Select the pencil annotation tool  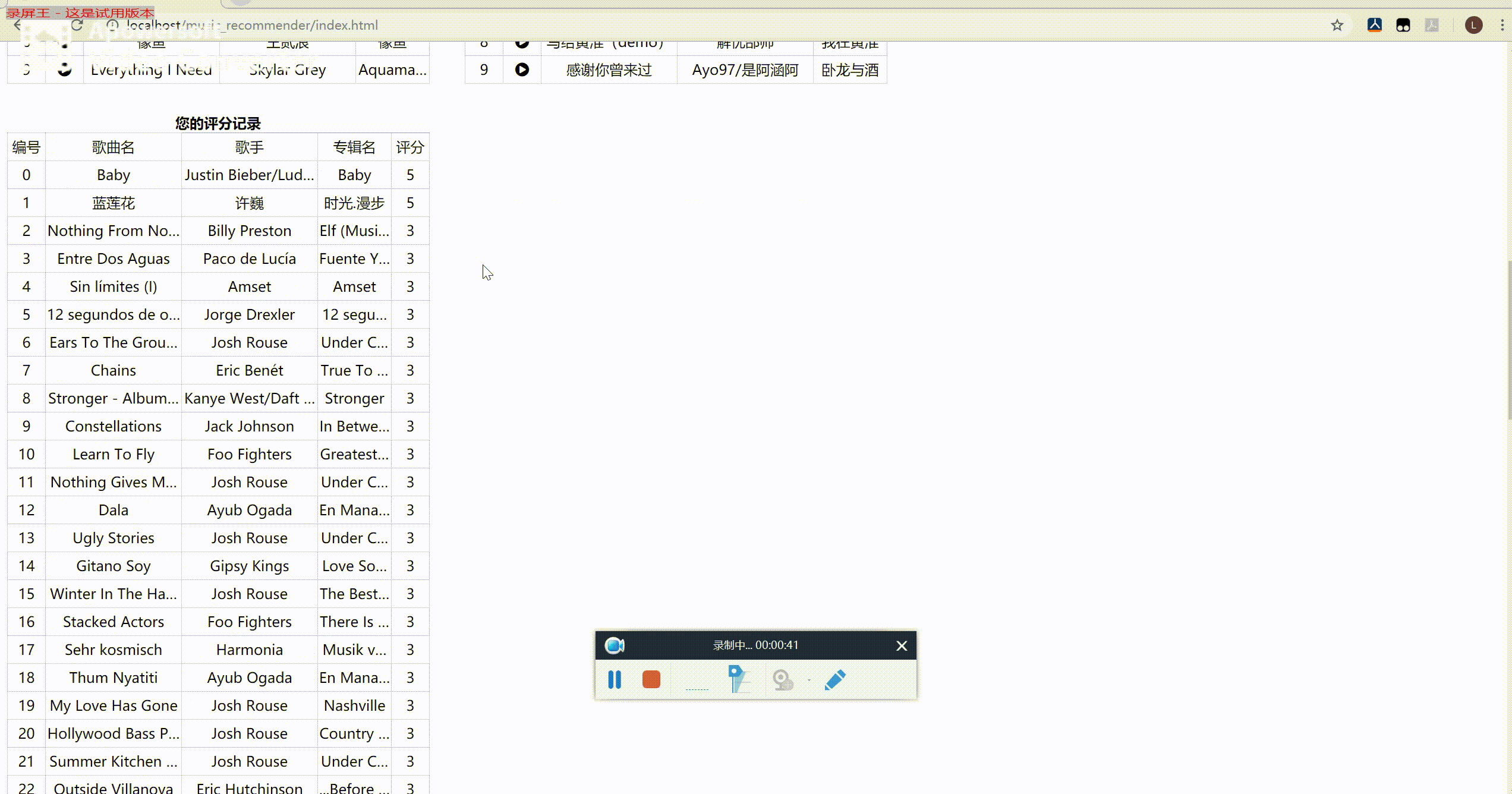835,679
